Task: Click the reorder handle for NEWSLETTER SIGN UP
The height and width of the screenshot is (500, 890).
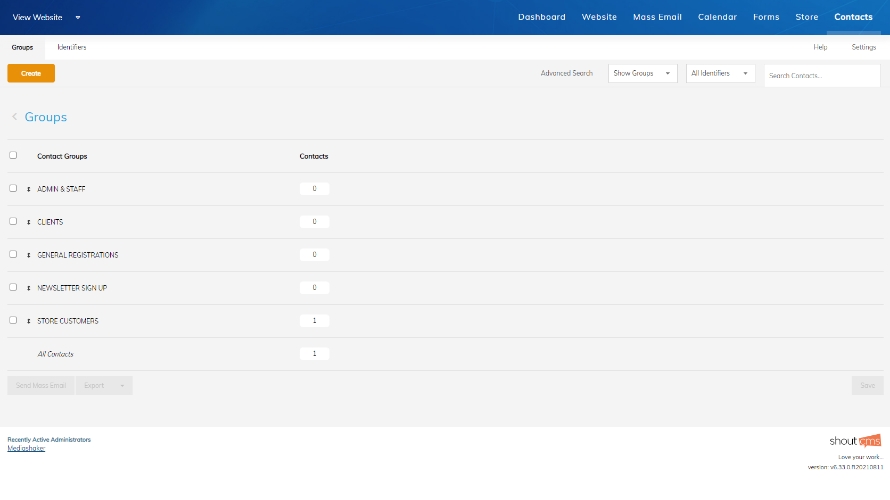Action: (x=29, y=288)
